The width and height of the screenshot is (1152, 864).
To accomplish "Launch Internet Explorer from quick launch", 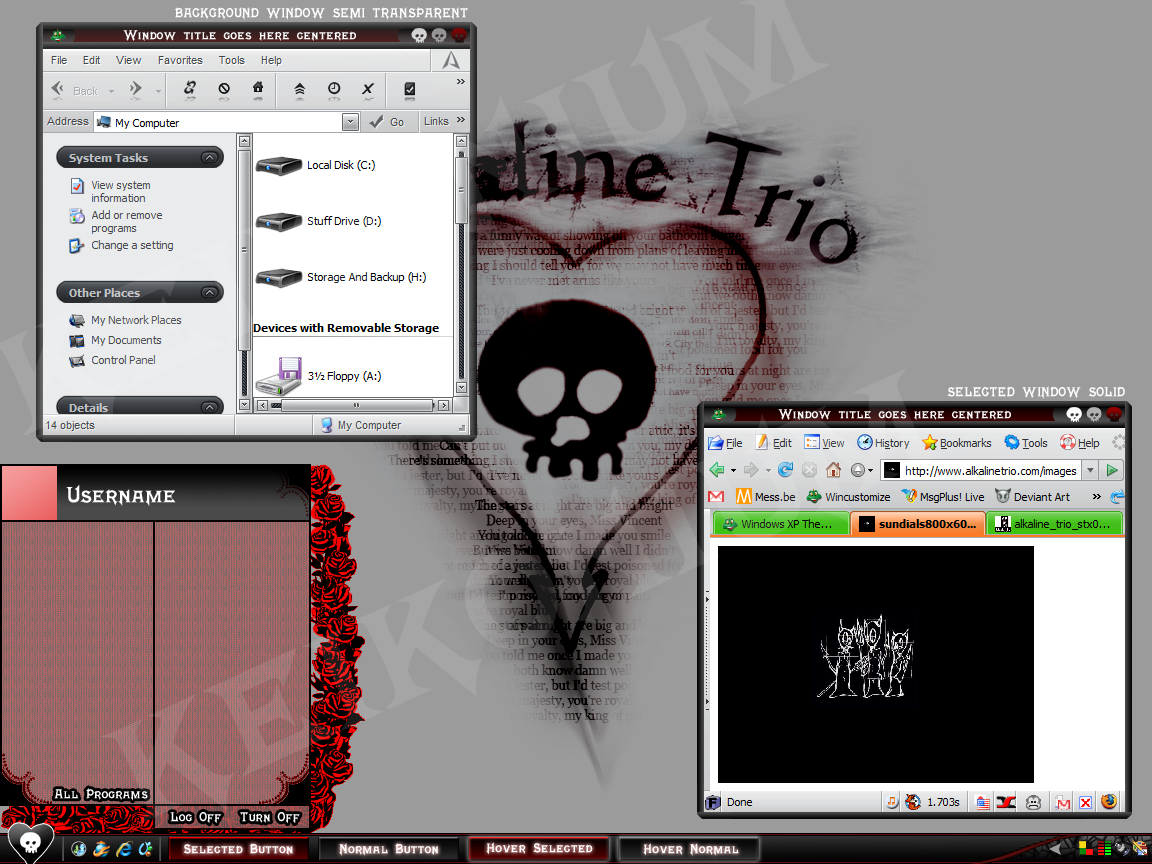I will click(x=123, y=849).
